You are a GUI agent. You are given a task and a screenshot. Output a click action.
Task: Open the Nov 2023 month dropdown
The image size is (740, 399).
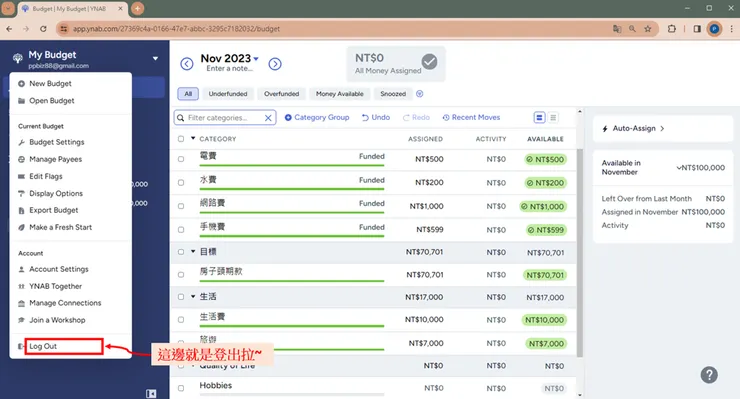pos(256,59)
